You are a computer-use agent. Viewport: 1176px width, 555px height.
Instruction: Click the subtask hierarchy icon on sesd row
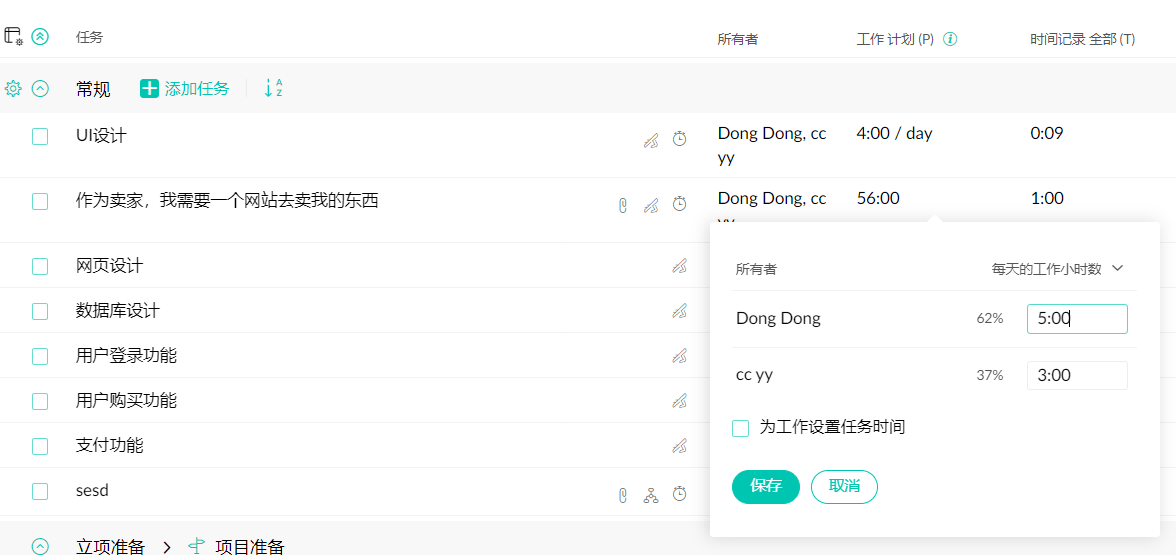coord(651,494)
